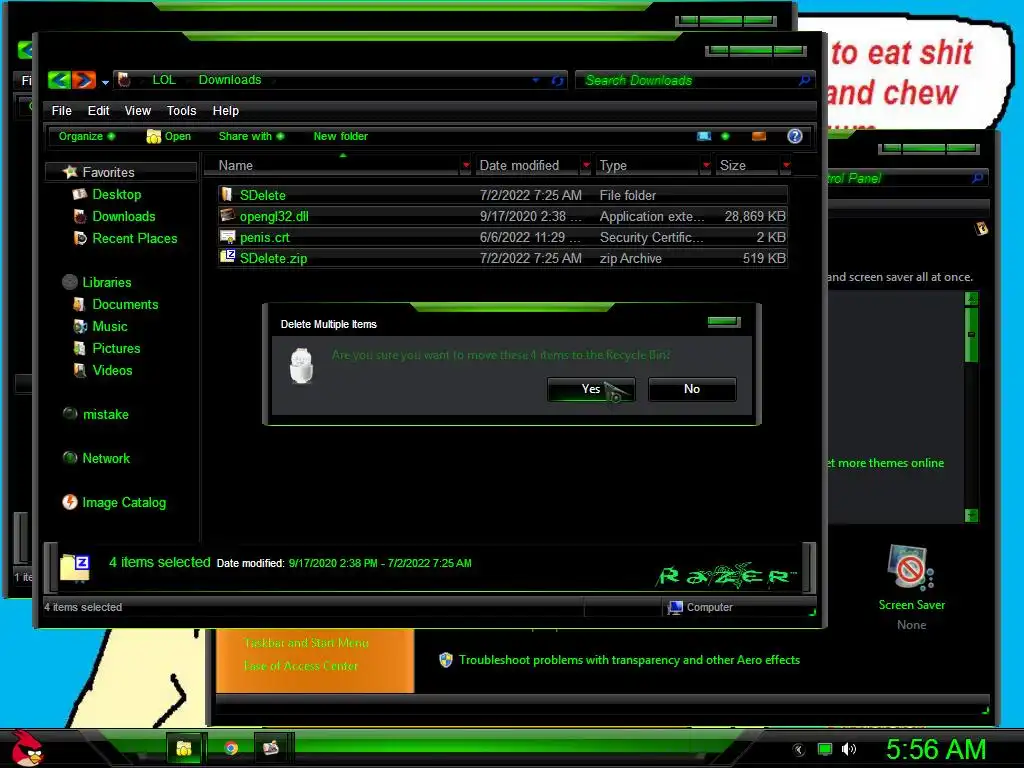Click Screen Saver icon in Personalization window
Viewport: 1024px width, 768px height.
click(911, 567)
